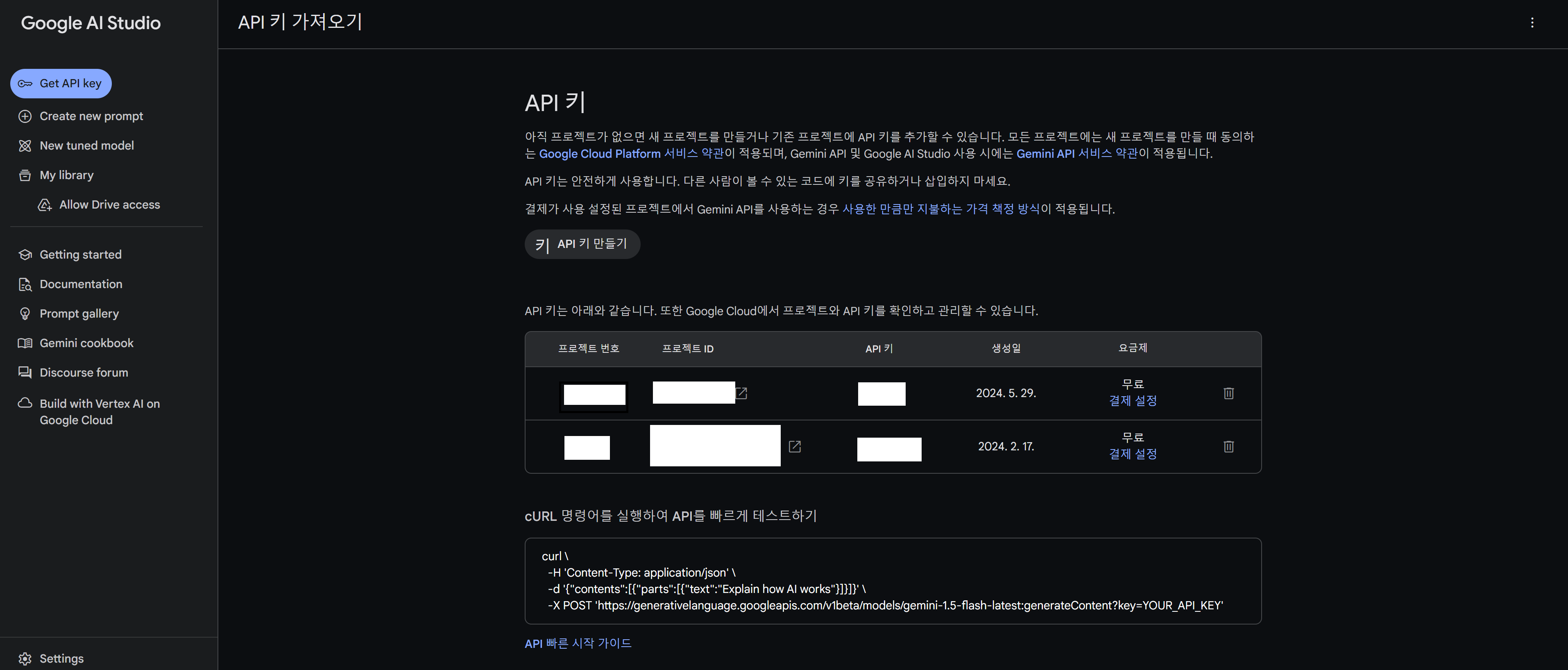Click the Create new prompt plus icon
The image size is (1568, 670).
pyautogui.click(x=25, y=116)
